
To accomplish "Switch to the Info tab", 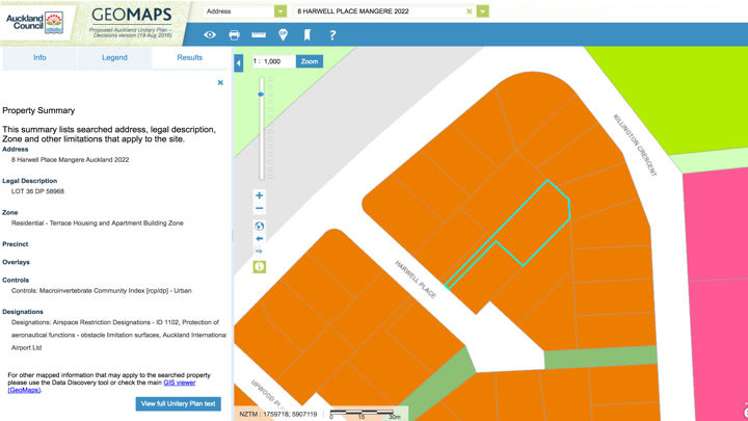I will tap(39, 58).
